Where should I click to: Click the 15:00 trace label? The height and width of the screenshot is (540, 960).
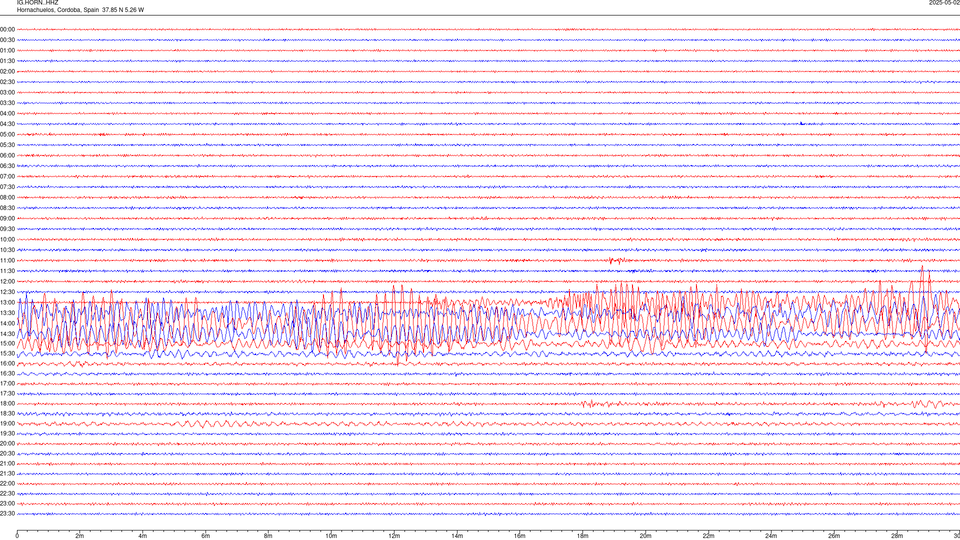(x=7, y=343)
